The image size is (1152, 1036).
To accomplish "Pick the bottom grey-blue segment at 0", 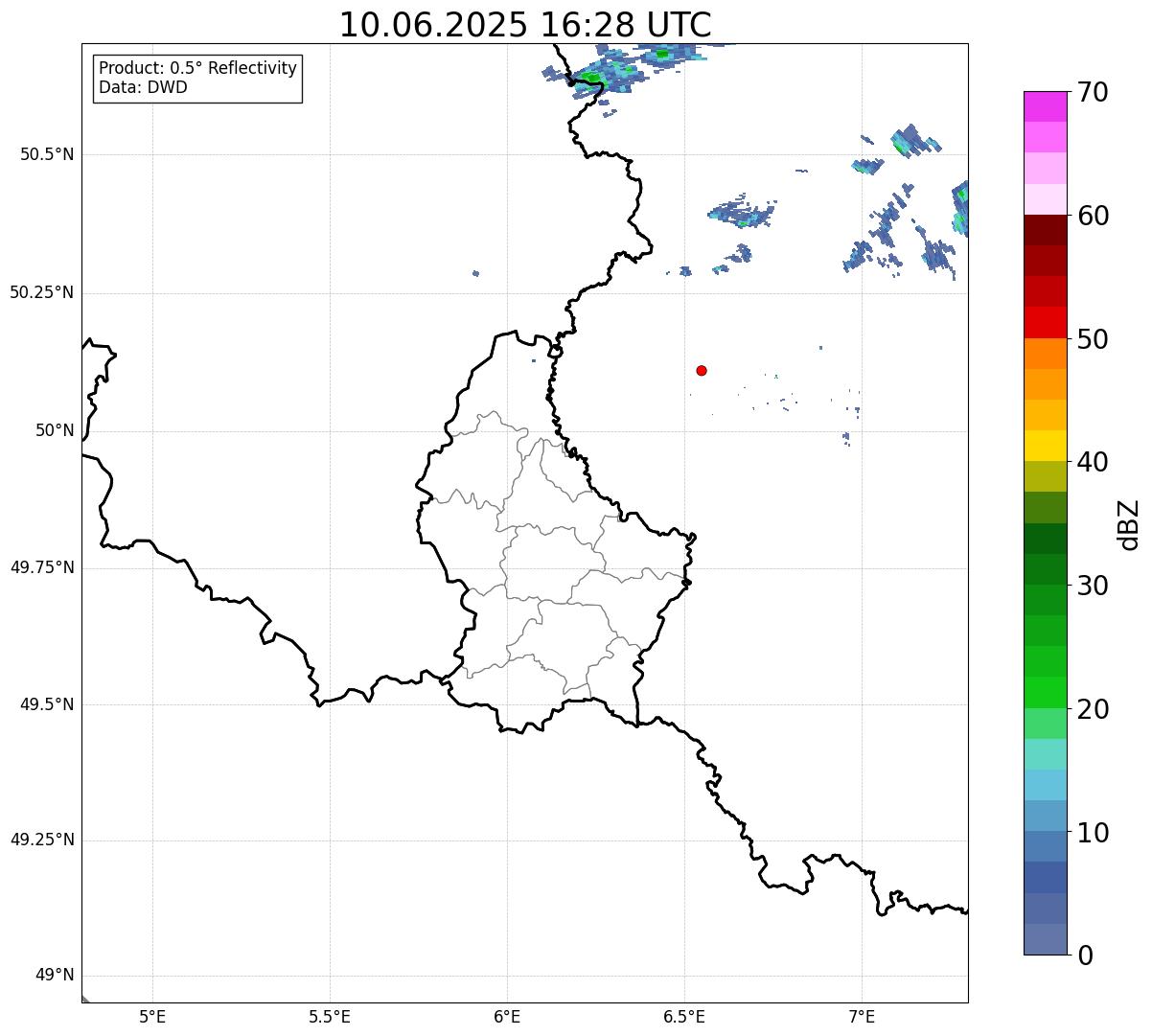I will pyautogui.click(x=1045, y=939).
